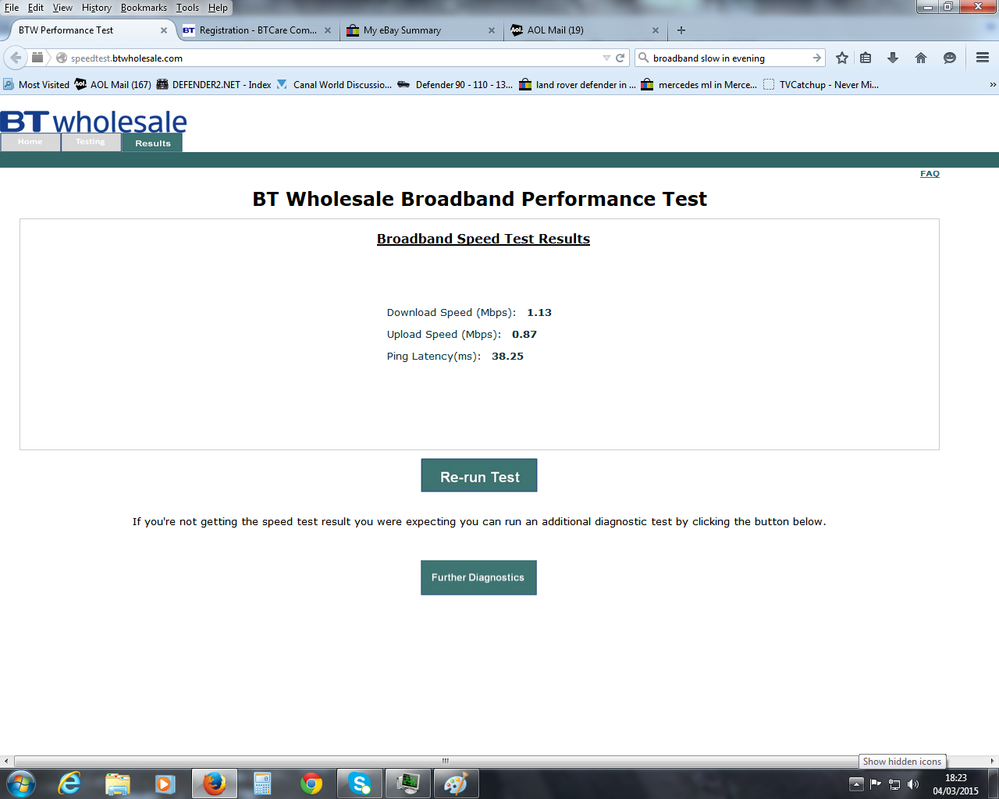Open the Tools menu
The image size is (999, 799).
187,8
